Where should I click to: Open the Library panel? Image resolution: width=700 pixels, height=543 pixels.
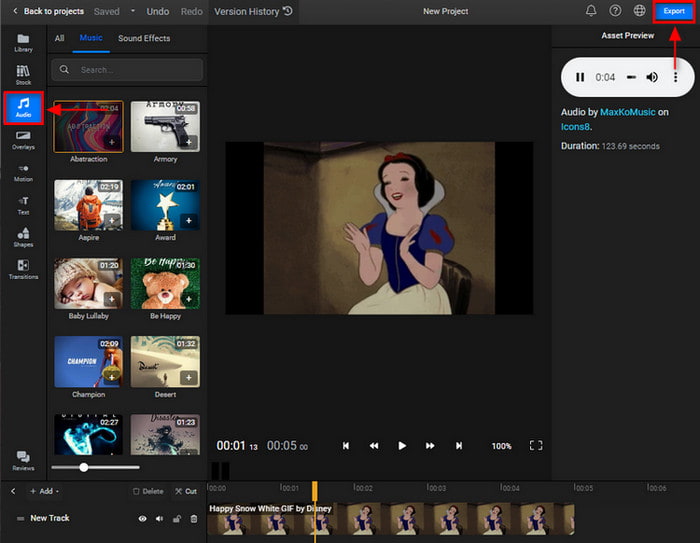tap(23, 43)
